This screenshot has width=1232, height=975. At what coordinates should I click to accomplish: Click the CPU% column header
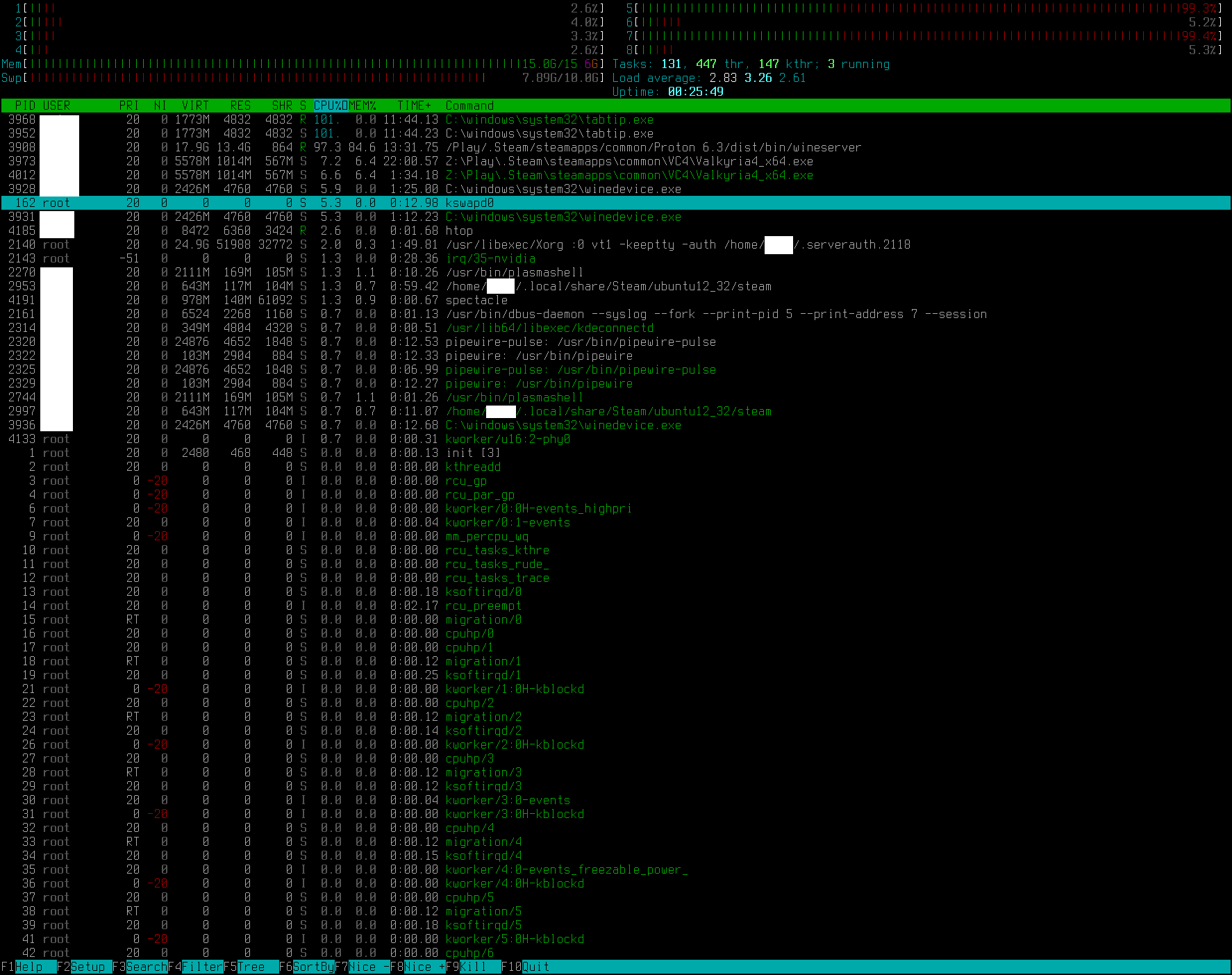pyautogui.click(x=331, y=106)
